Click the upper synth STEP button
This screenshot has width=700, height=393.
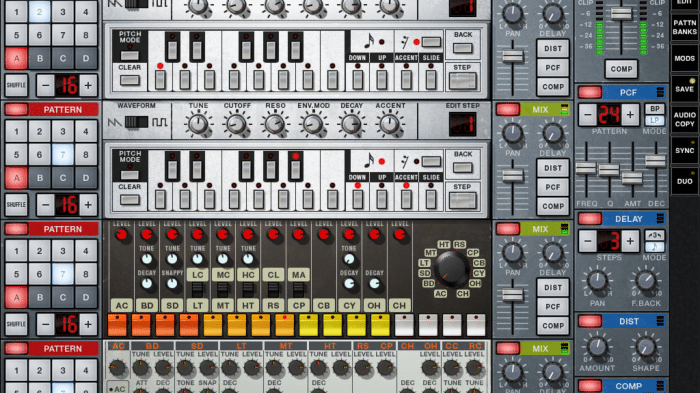462,81
